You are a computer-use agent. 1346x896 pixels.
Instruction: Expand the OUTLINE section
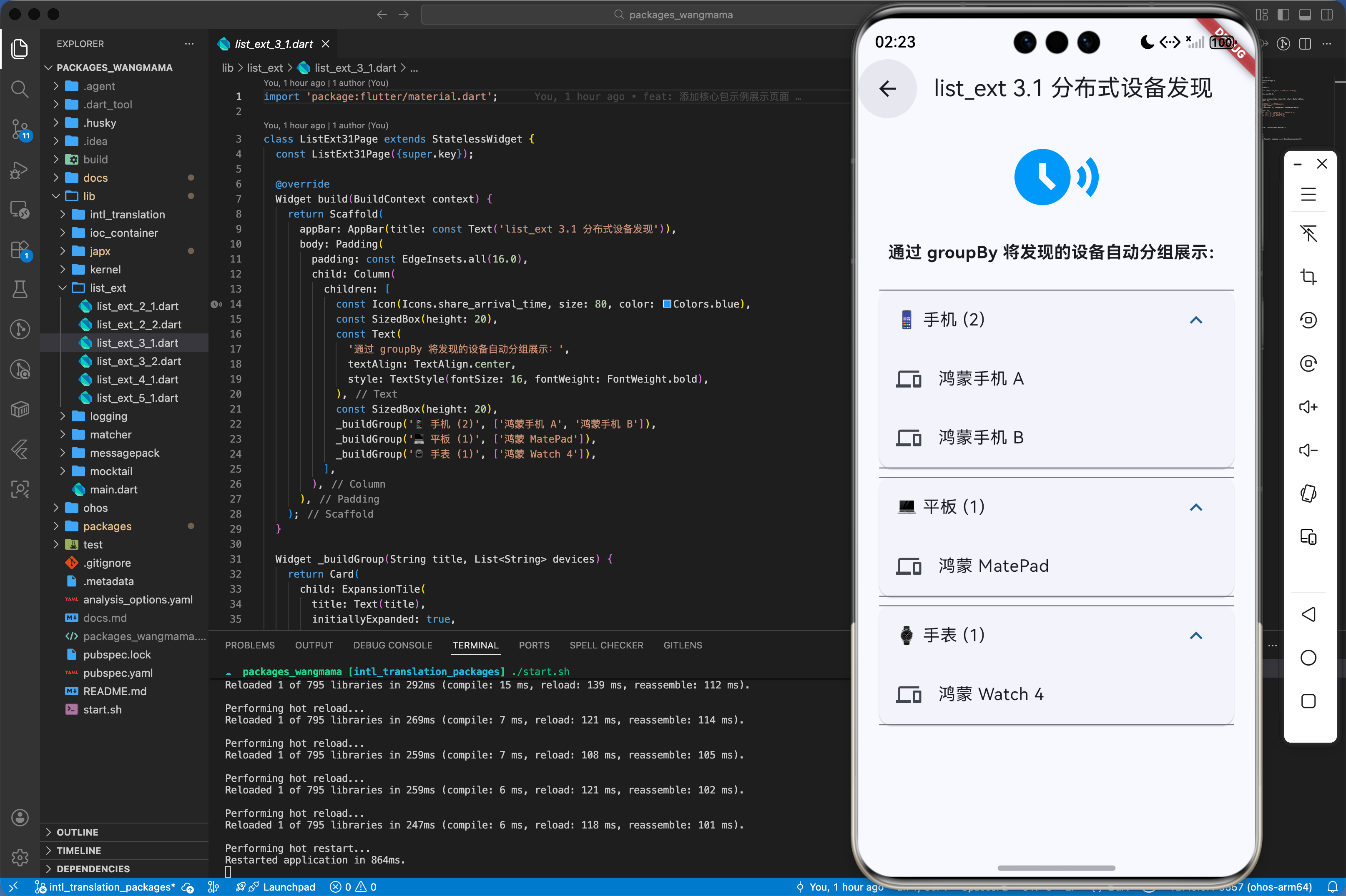point(77,832)
